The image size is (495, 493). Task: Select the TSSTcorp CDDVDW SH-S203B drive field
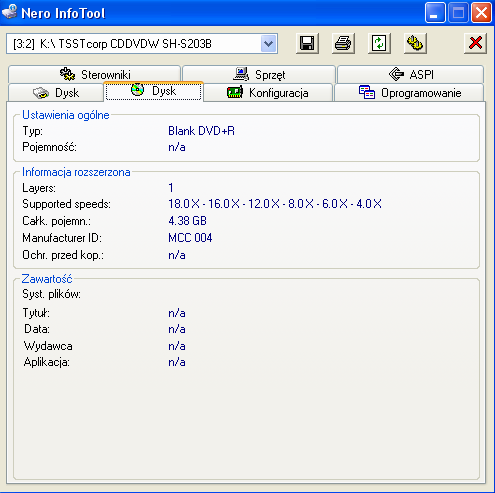tap(142, 44)
